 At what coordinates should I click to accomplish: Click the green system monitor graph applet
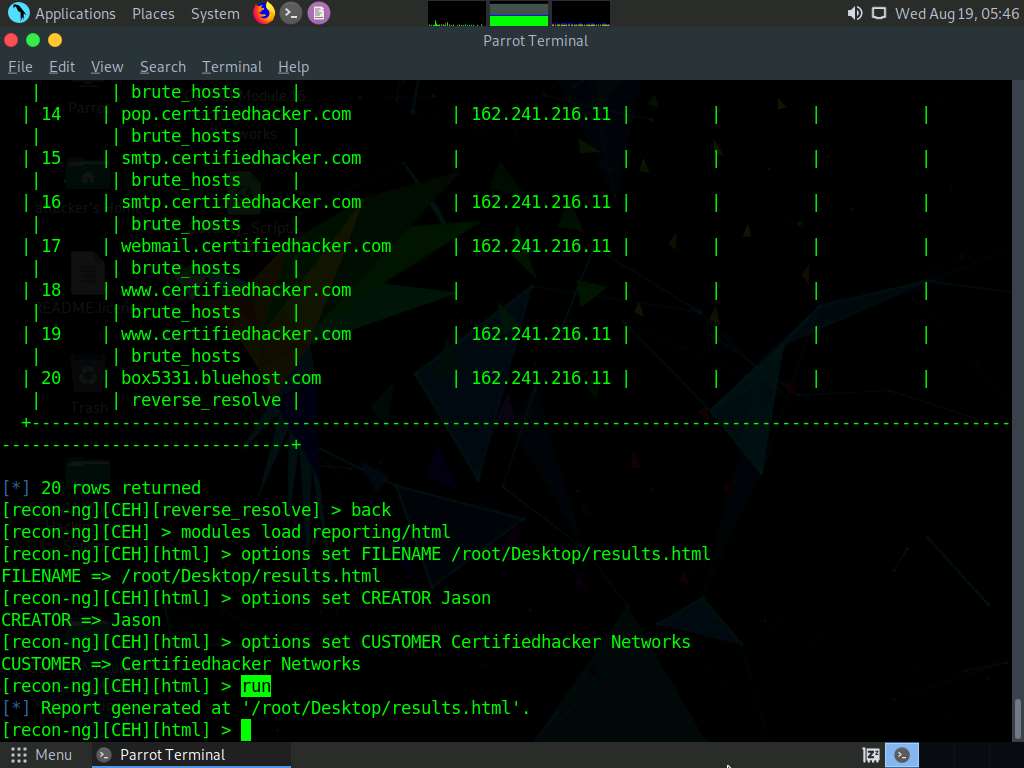[519, 13]
